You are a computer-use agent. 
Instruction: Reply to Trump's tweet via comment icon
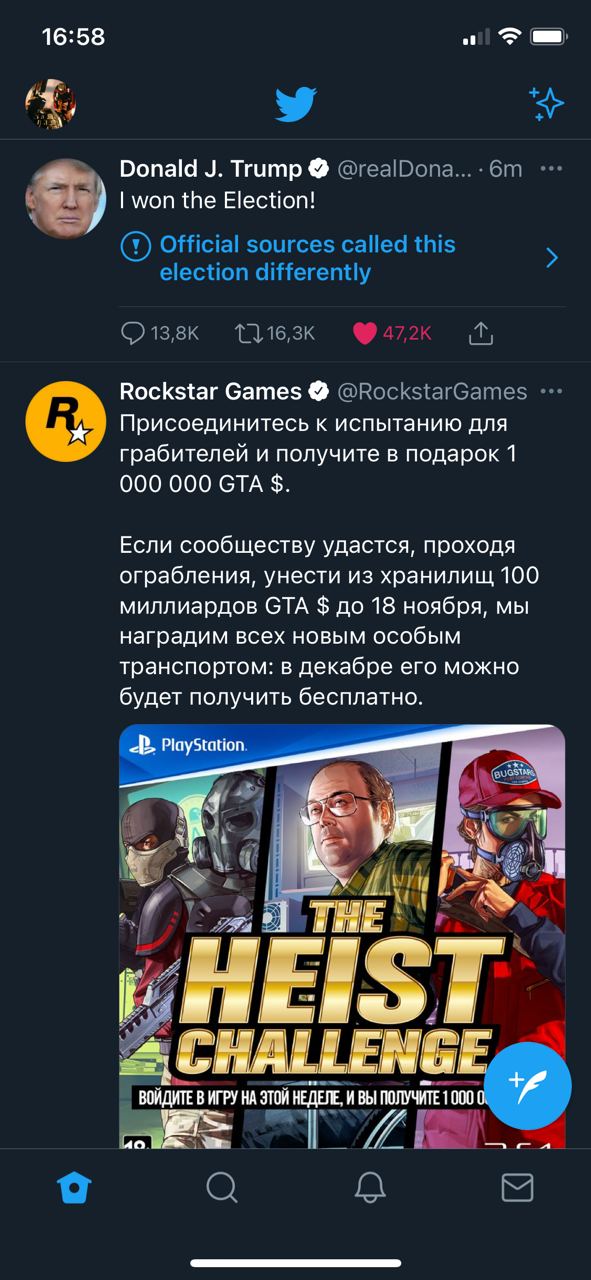click(133, 333)
